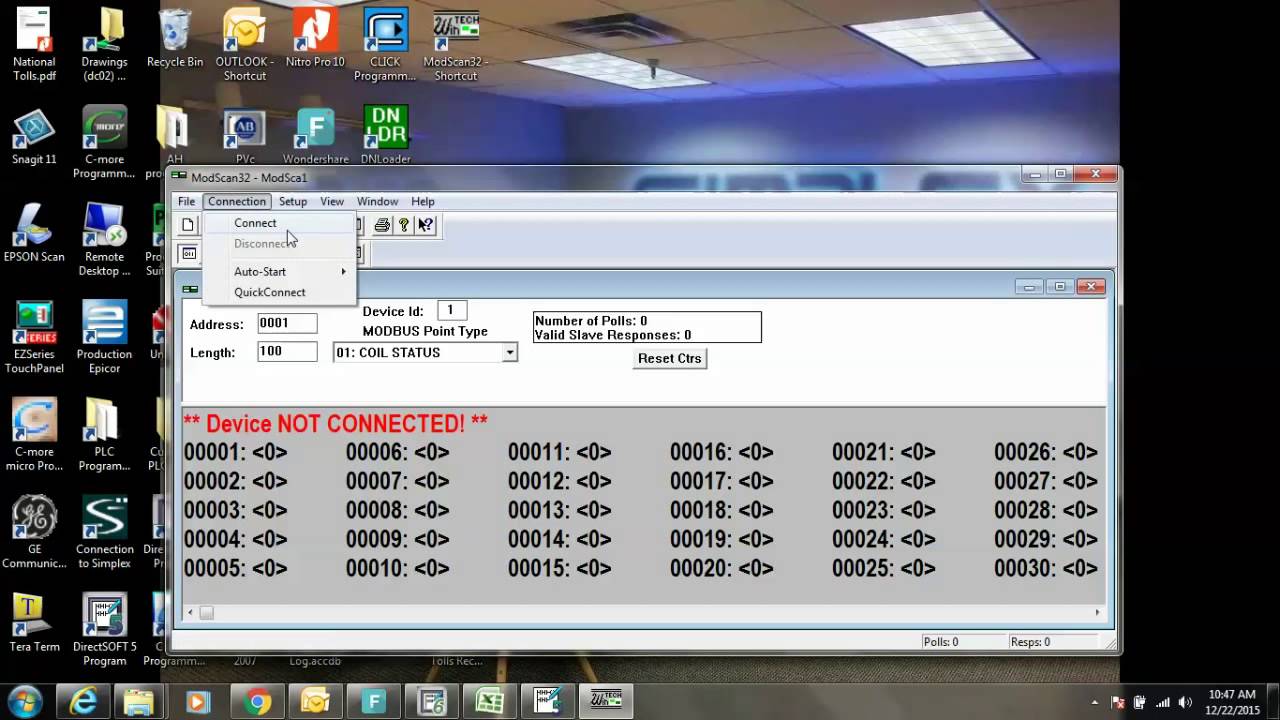Click coil entry 00030: <0>
The width and height of the screenshot is (1280, 720).
tap(1046, 568)
